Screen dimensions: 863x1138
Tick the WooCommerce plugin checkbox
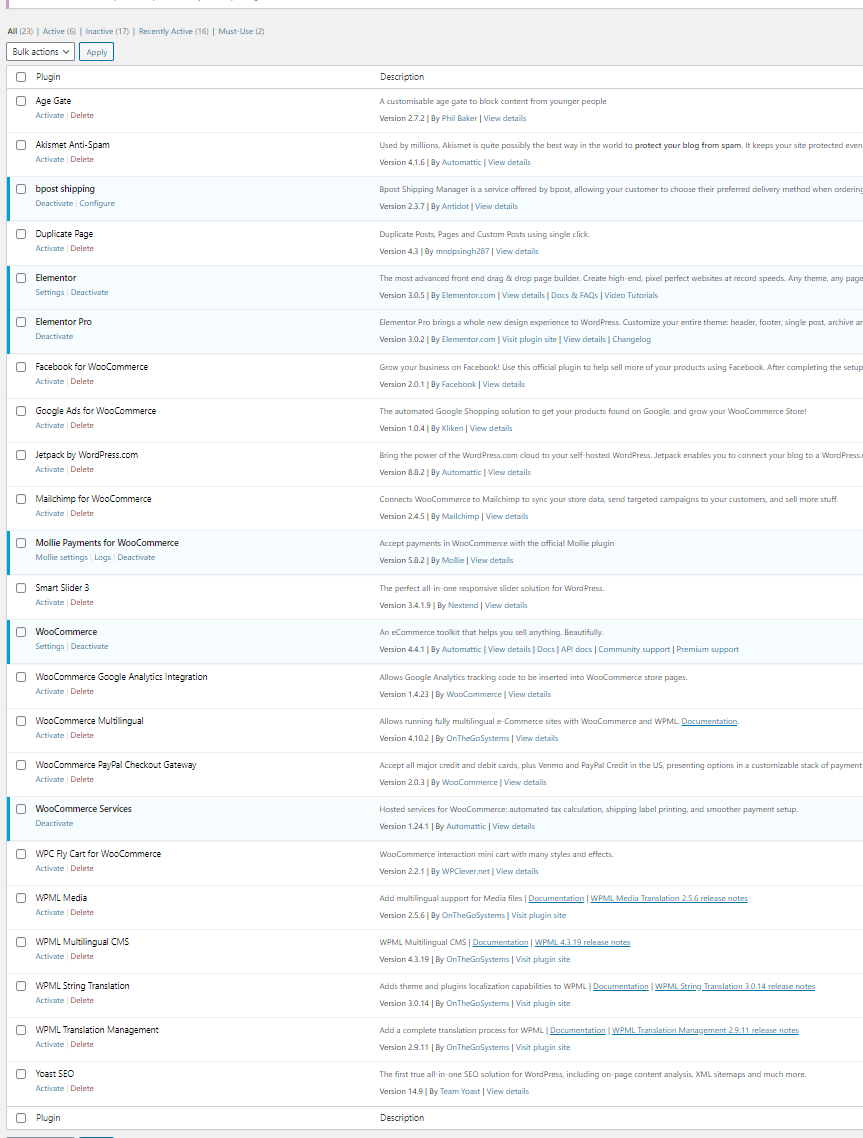pyautogui.click(x=21, y=632)
